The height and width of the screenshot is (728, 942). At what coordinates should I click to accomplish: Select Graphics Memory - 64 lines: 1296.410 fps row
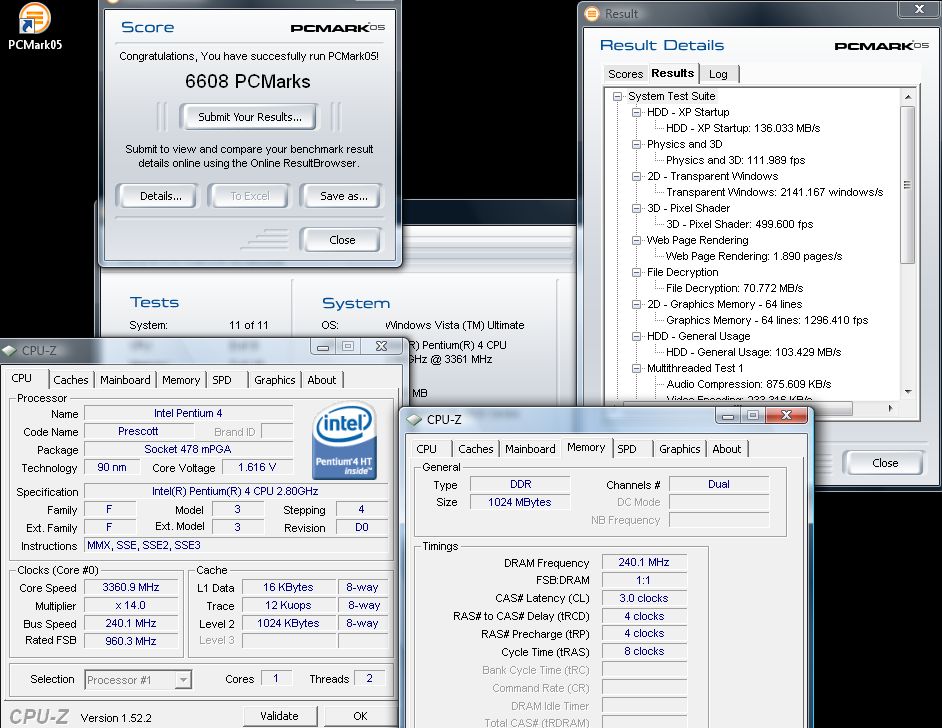pyautogui.click(x=767, y=320)
